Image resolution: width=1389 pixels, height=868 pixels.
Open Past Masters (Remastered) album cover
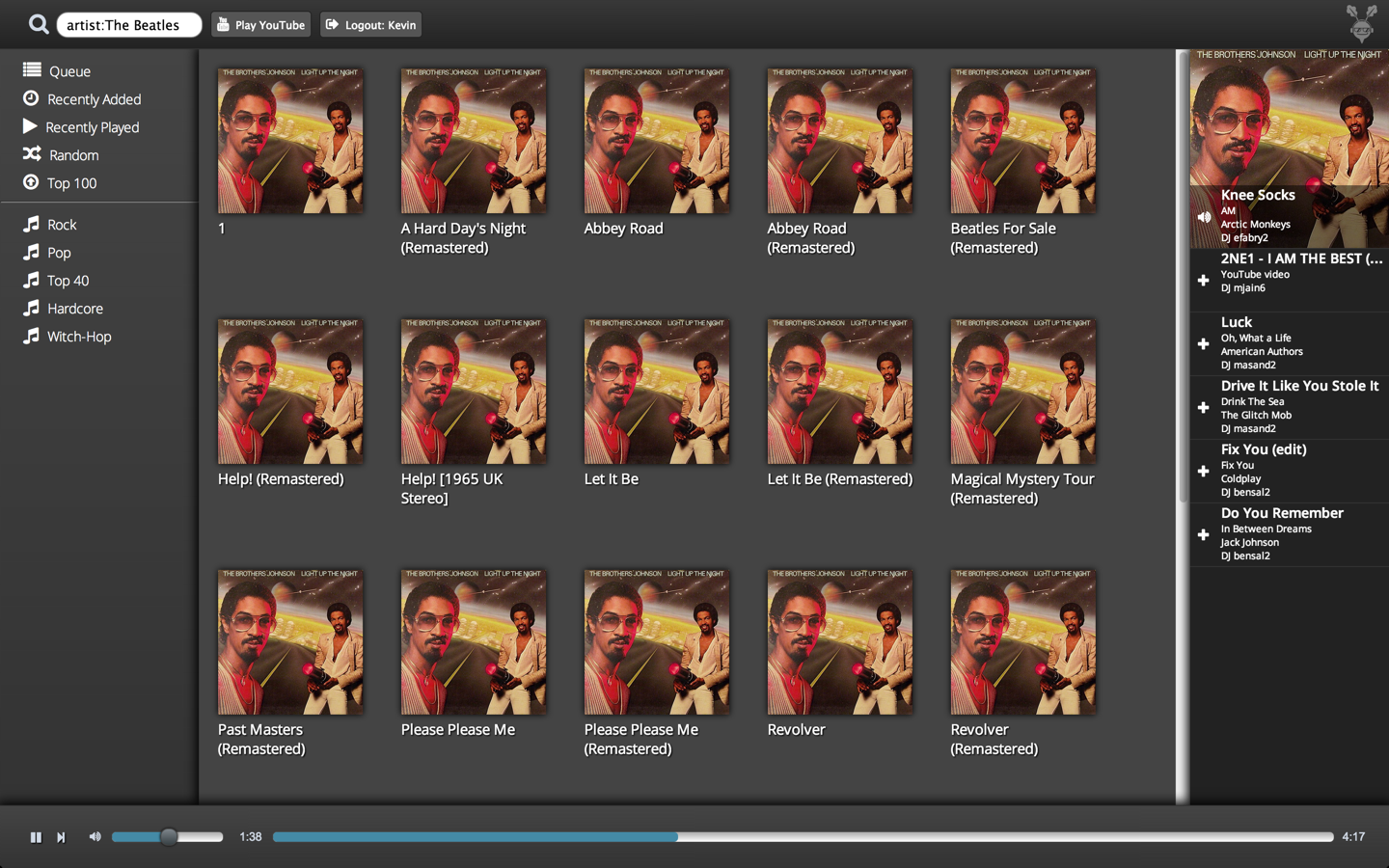click(290, 642)
